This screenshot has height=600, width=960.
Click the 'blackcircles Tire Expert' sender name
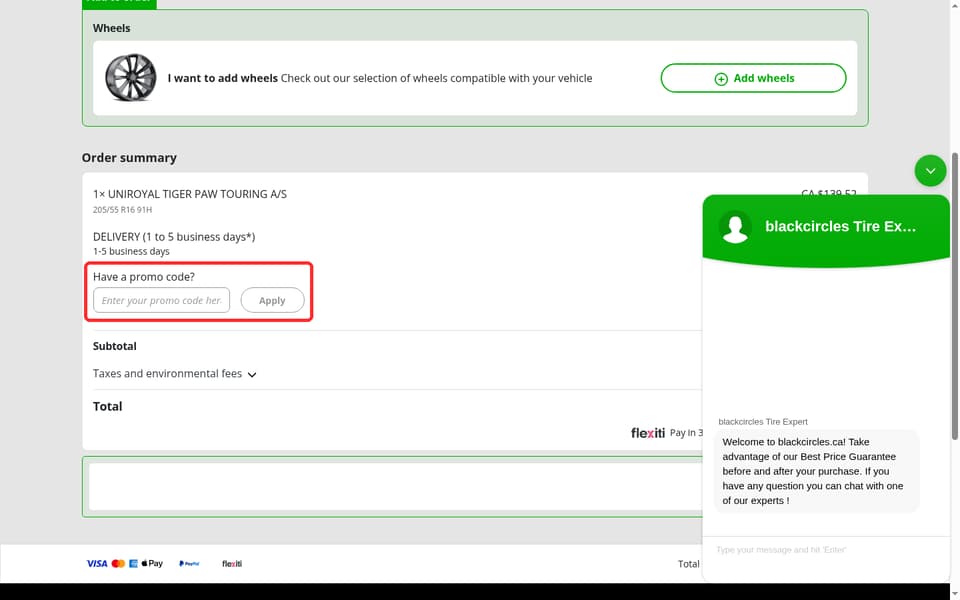point(763,421)
